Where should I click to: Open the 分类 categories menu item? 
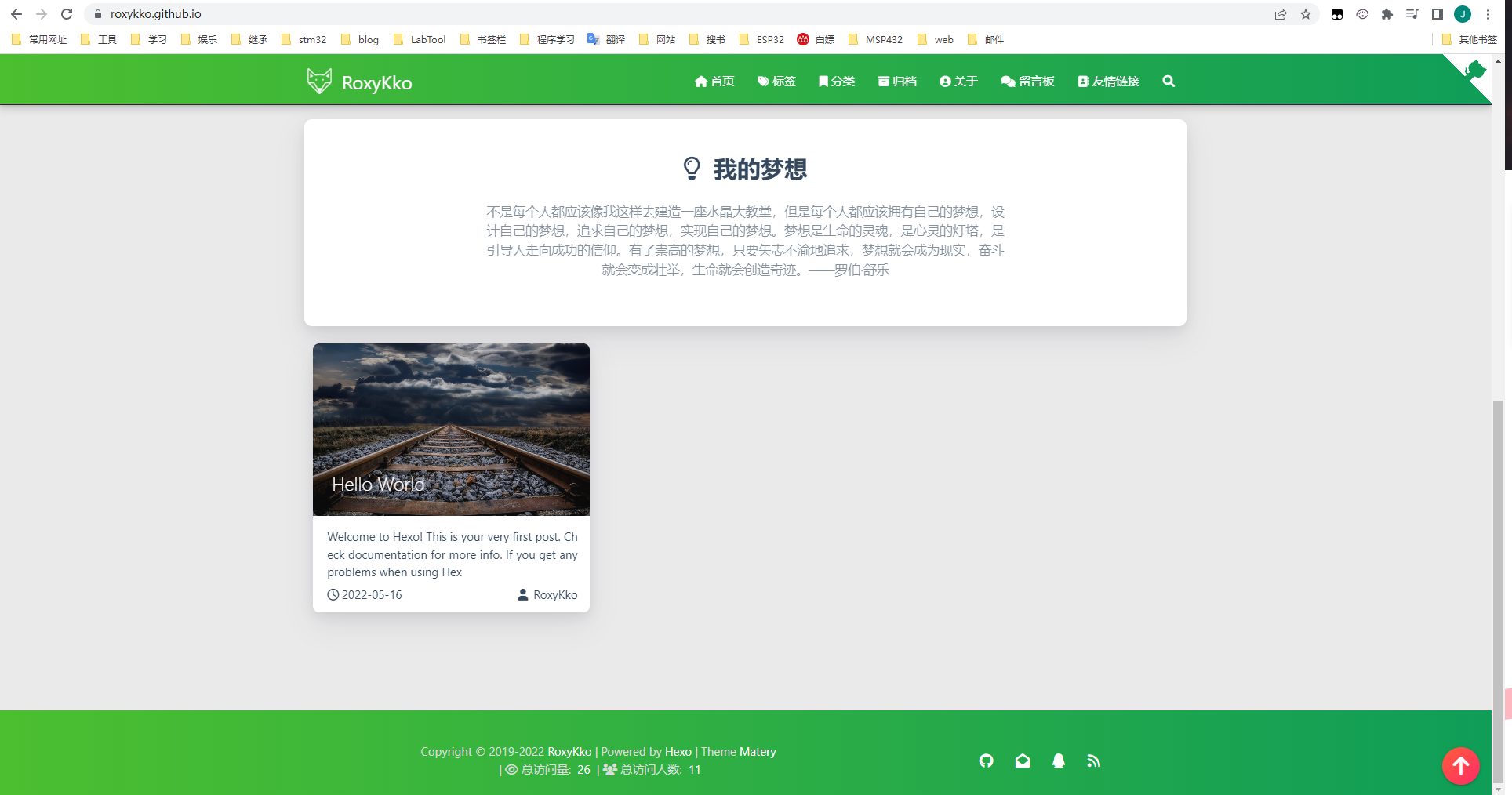click(836, 82)
